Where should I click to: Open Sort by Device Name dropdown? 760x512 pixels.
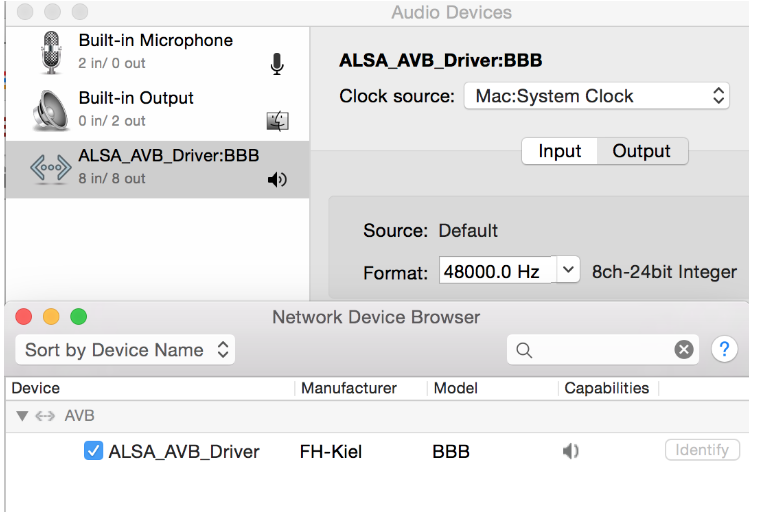(x=125, y=350)
